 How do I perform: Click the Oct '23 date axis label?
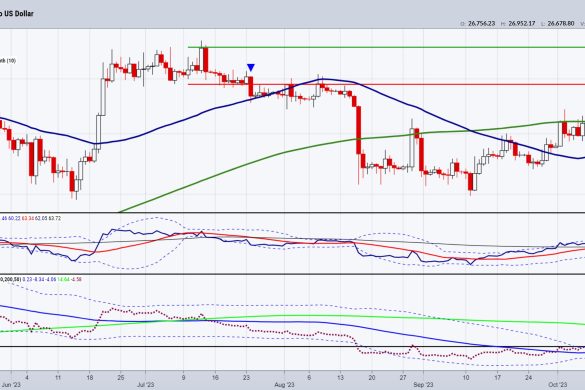click(x=558, y=385)
